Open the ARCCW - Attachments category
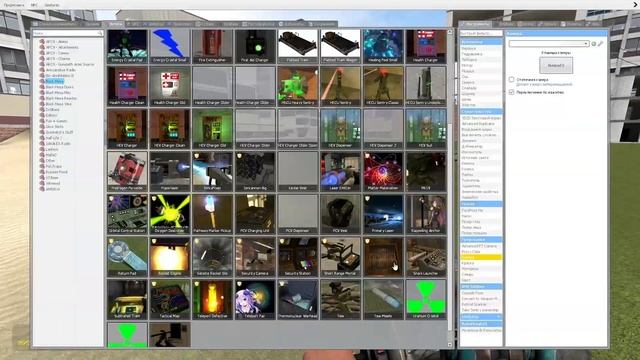This screenshot has width=640, height=360. [62, 47]
